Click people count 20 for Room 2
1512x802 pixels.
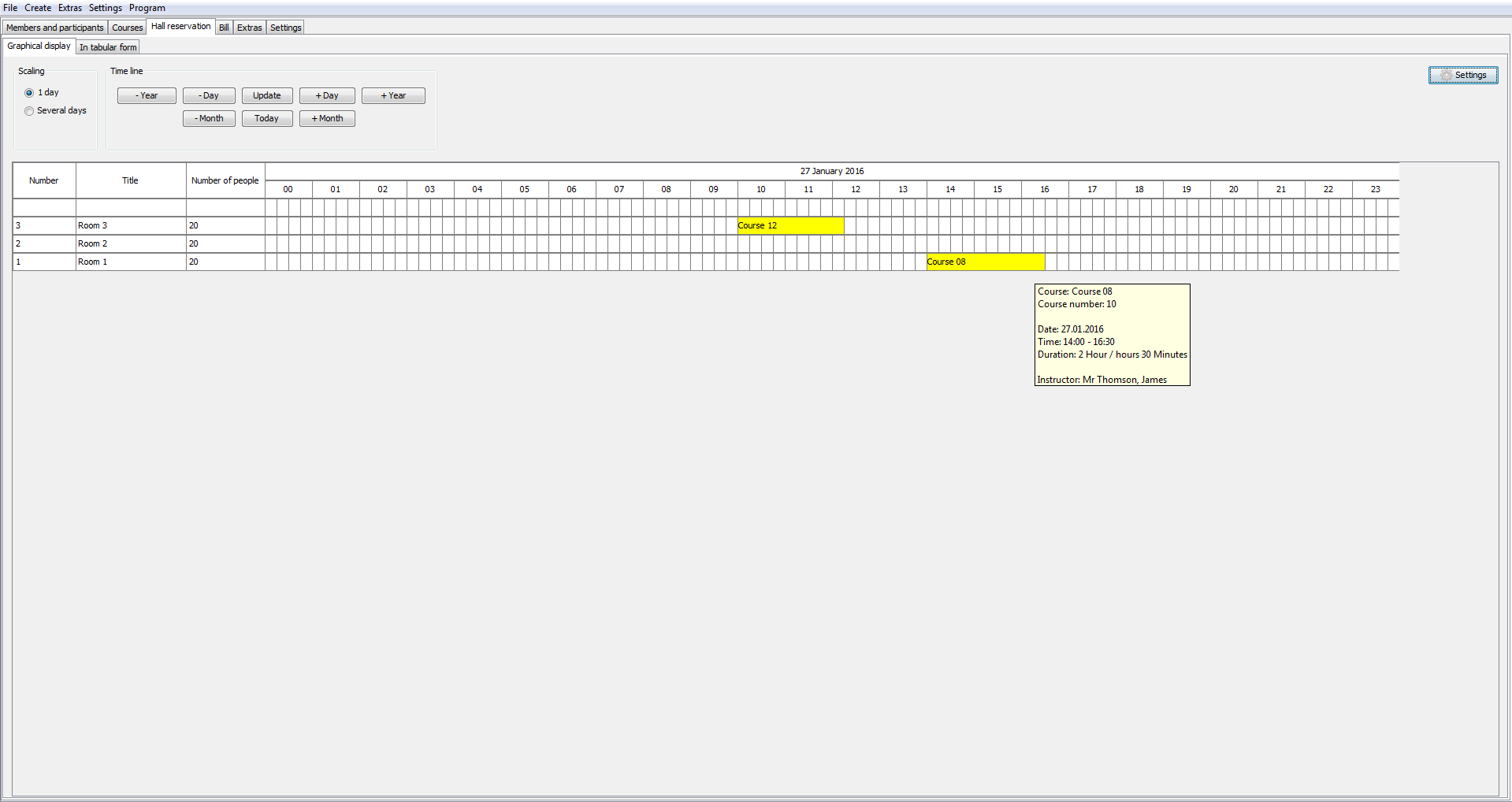[x=225, y=244]
